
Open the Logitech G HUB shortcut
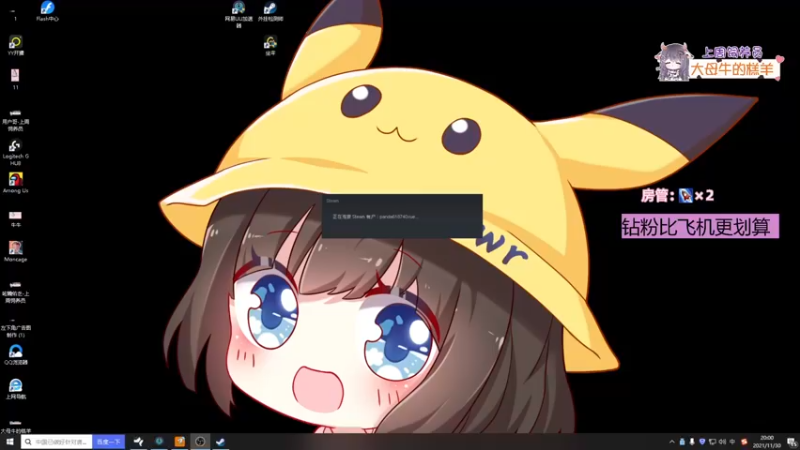click(x=15, y=153)
